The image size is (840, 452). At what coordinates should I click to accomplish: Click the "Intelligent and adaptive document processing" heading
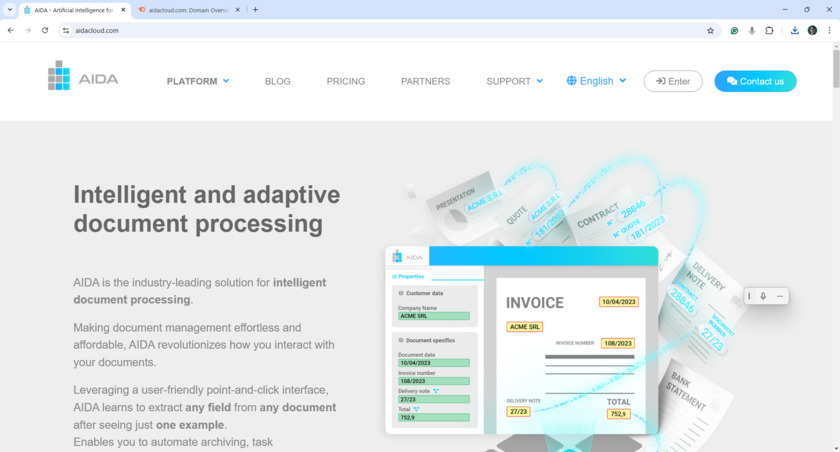coord(206,209)
